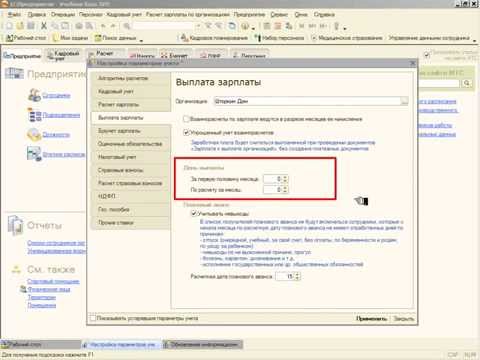480x360 pixels.
Task: Open Мои задачи from the toolbar
Action: click(70, 38)
